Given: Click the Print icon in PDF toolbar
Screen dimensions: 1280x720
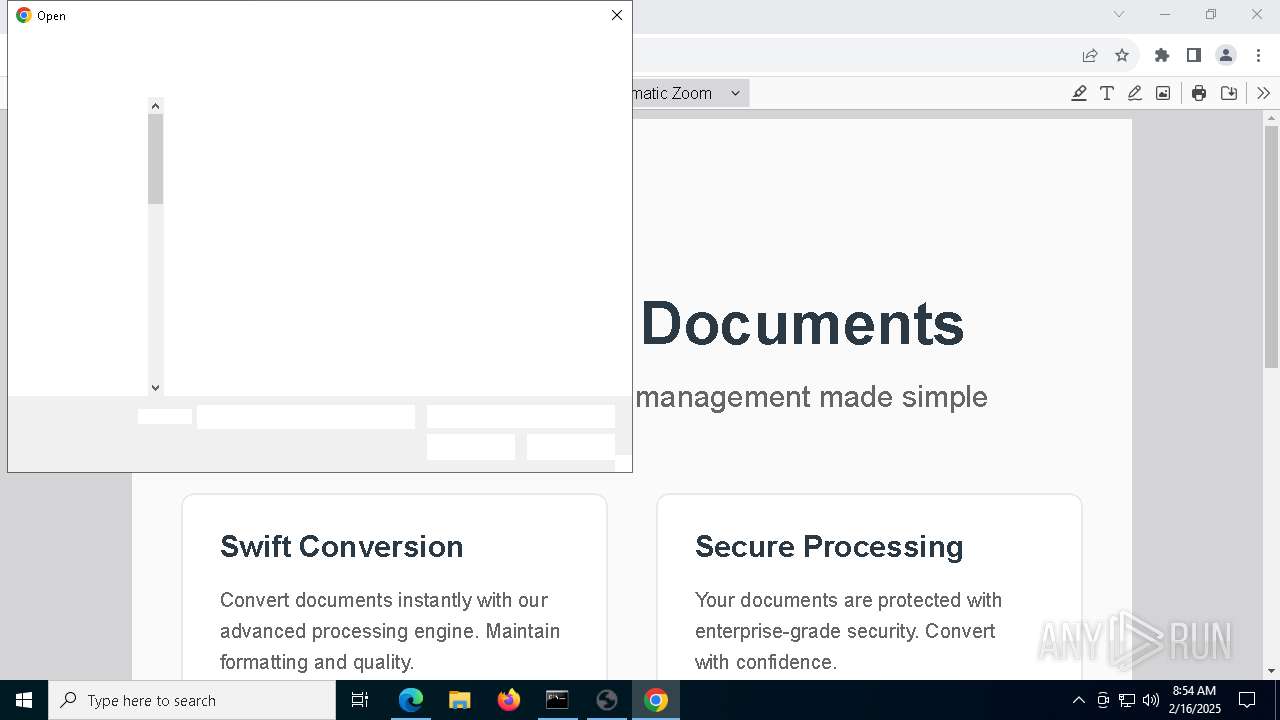Looking at the screenshot, I should [x=1199, y=93].
